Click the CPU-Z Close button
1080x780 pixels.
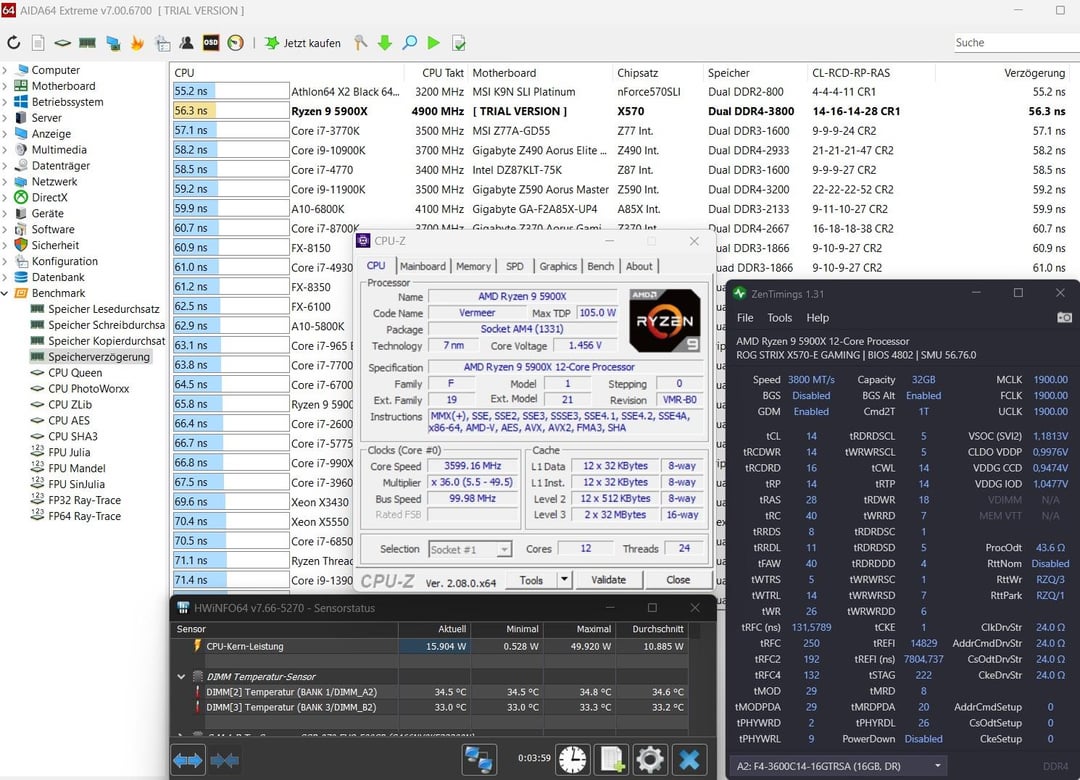coord(678,579)
